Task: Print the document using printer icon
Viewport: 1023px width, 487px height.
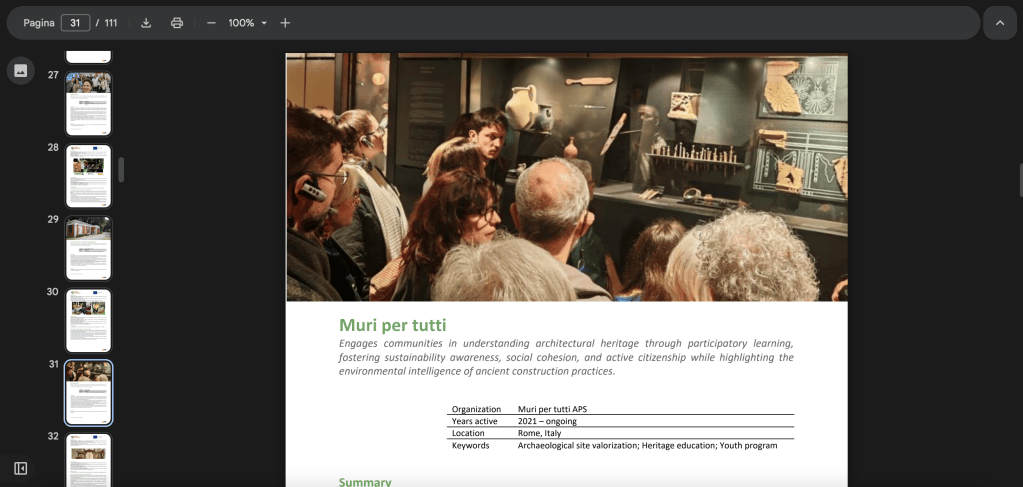Action: coord(177,23)
